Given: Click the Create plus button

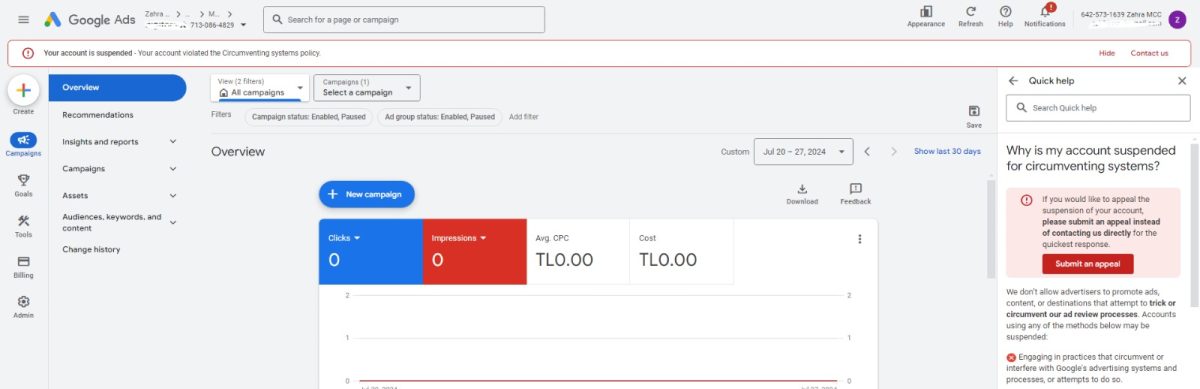Looking at the screenshot, I should 24,90.
